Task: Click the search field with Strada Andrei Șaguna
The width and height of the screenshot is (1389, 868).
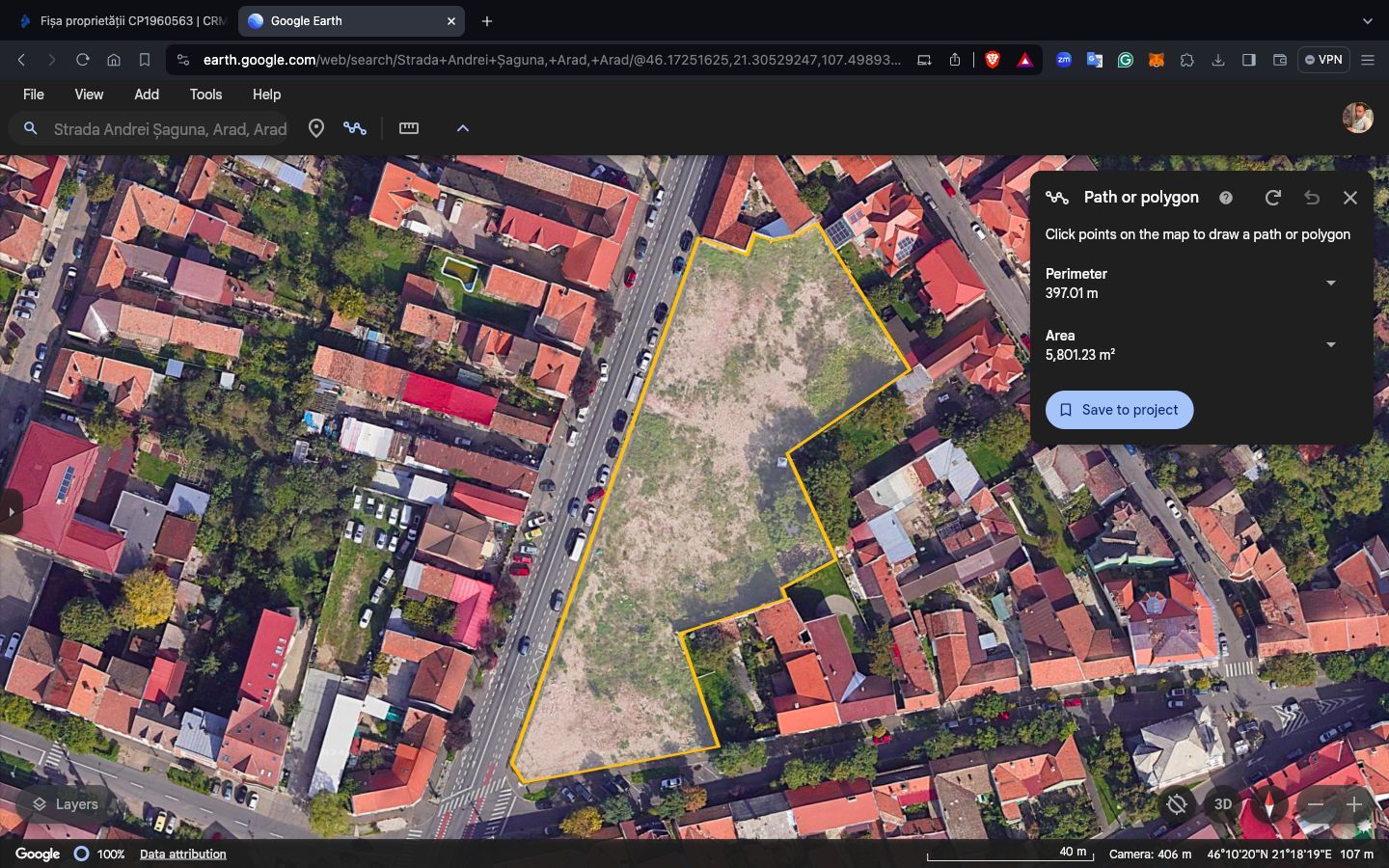Action: pos(170,129)
